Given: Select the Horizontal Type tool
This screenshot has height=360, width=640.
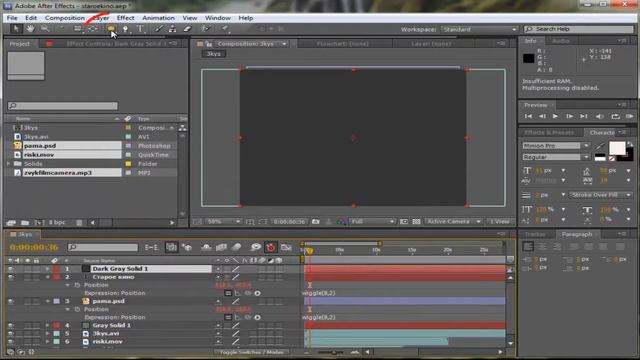Looking at the screenshot, I should tap(140, 29).
